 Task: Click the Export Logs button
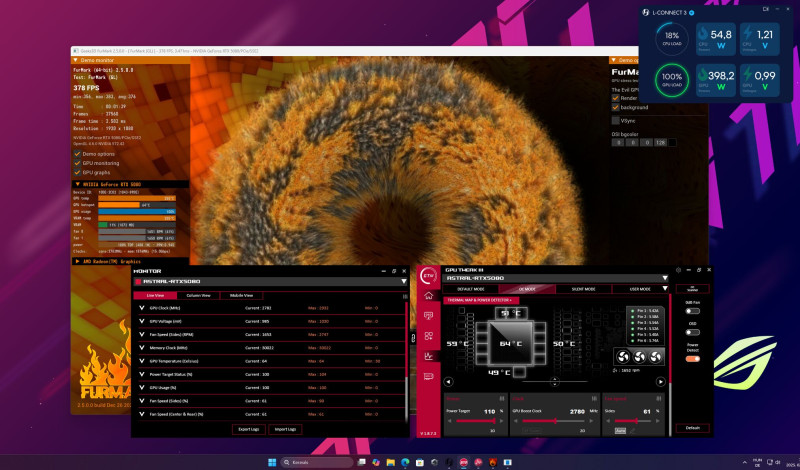pyautogui.click(x=248, y=429)
